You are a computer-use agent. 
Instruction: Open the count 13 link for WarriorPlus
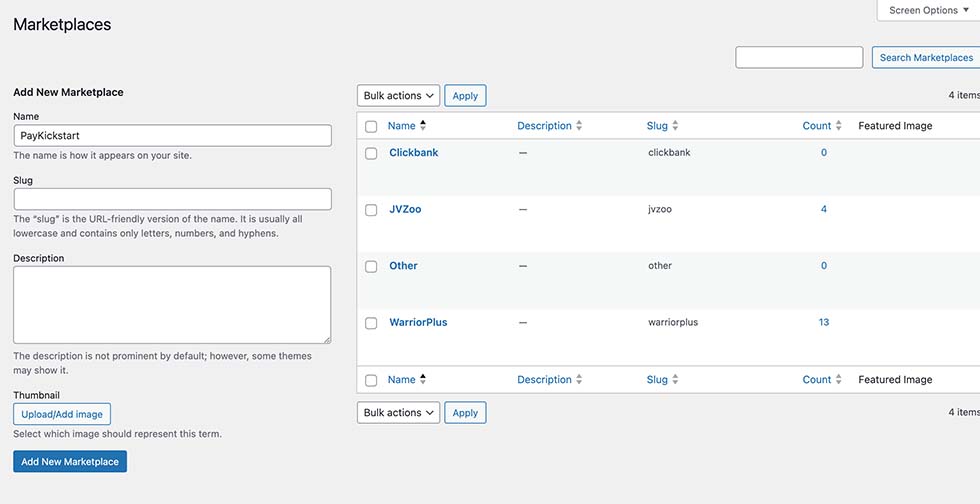[x=824, y=323]
